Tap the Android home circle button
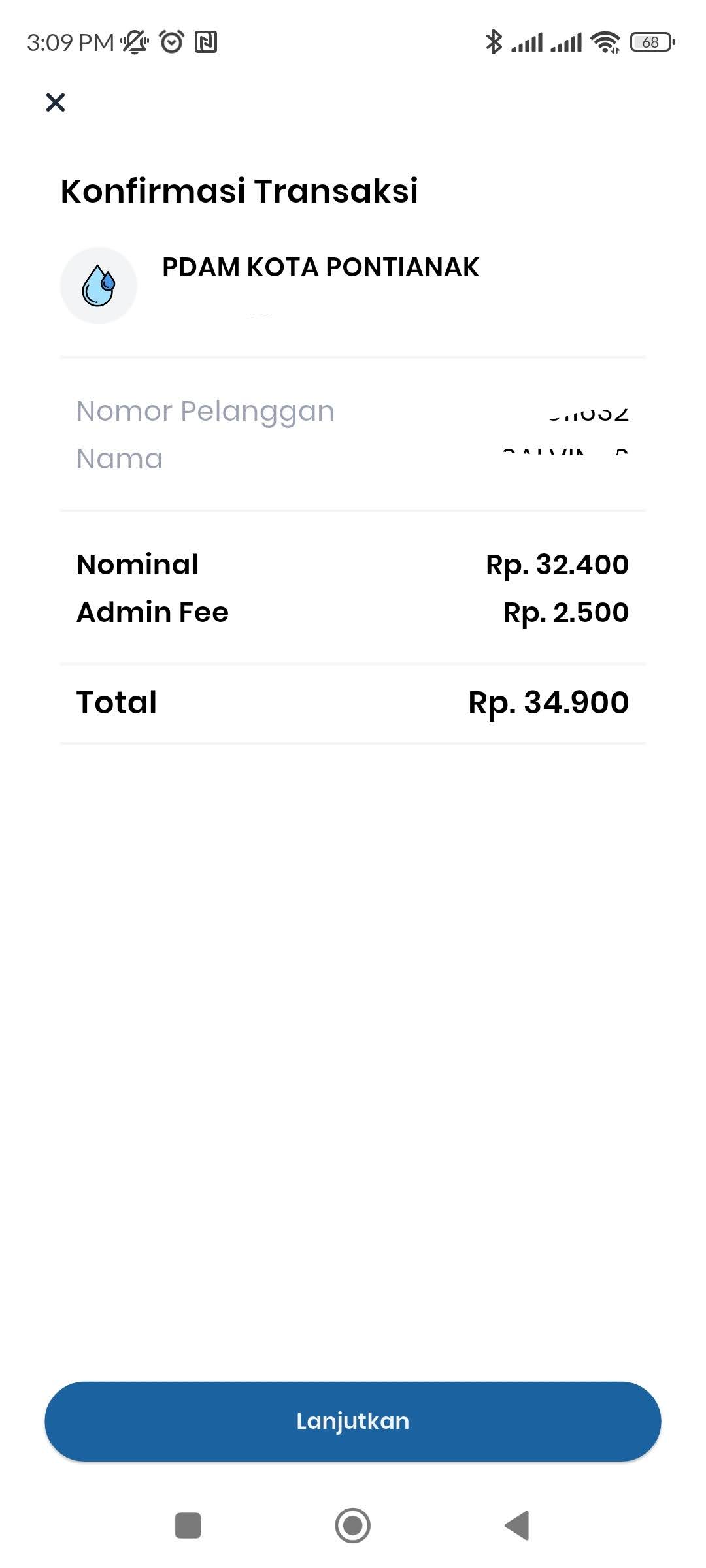This screenshot has width=706, height=1568. tap(353, 1526)
